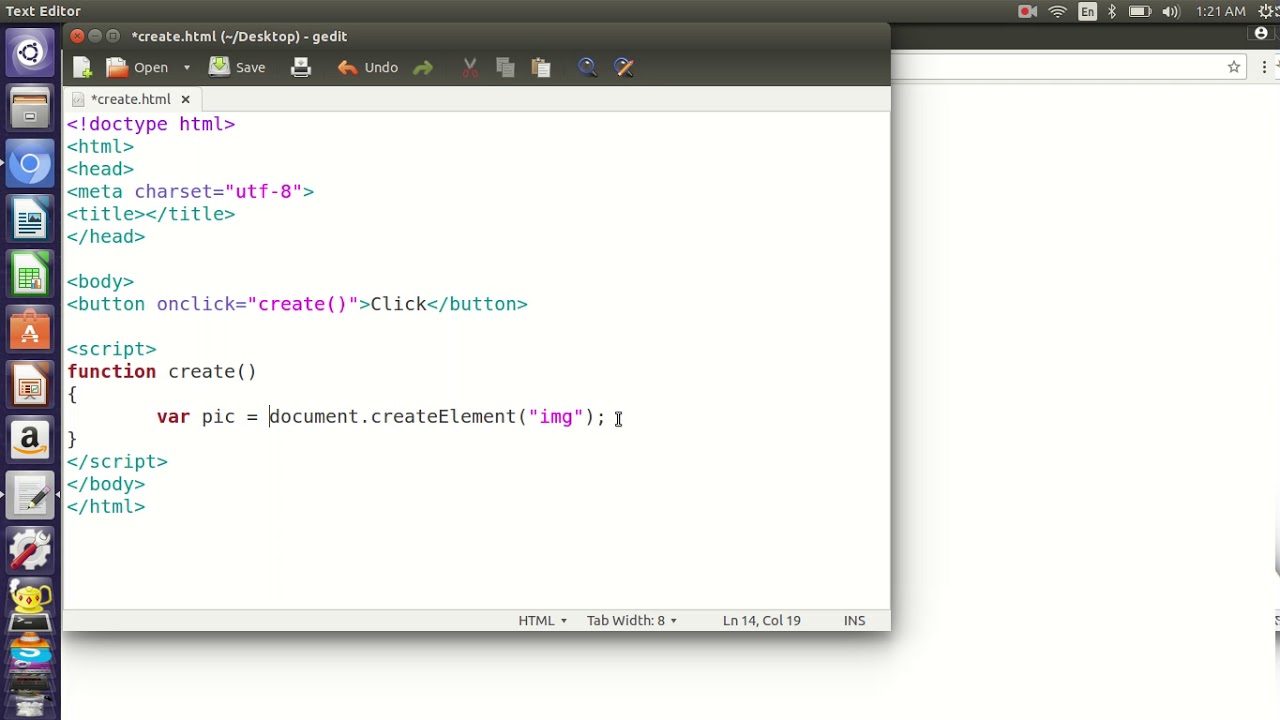
Task: Click the "function create()" line
Action: click(162, 371)
